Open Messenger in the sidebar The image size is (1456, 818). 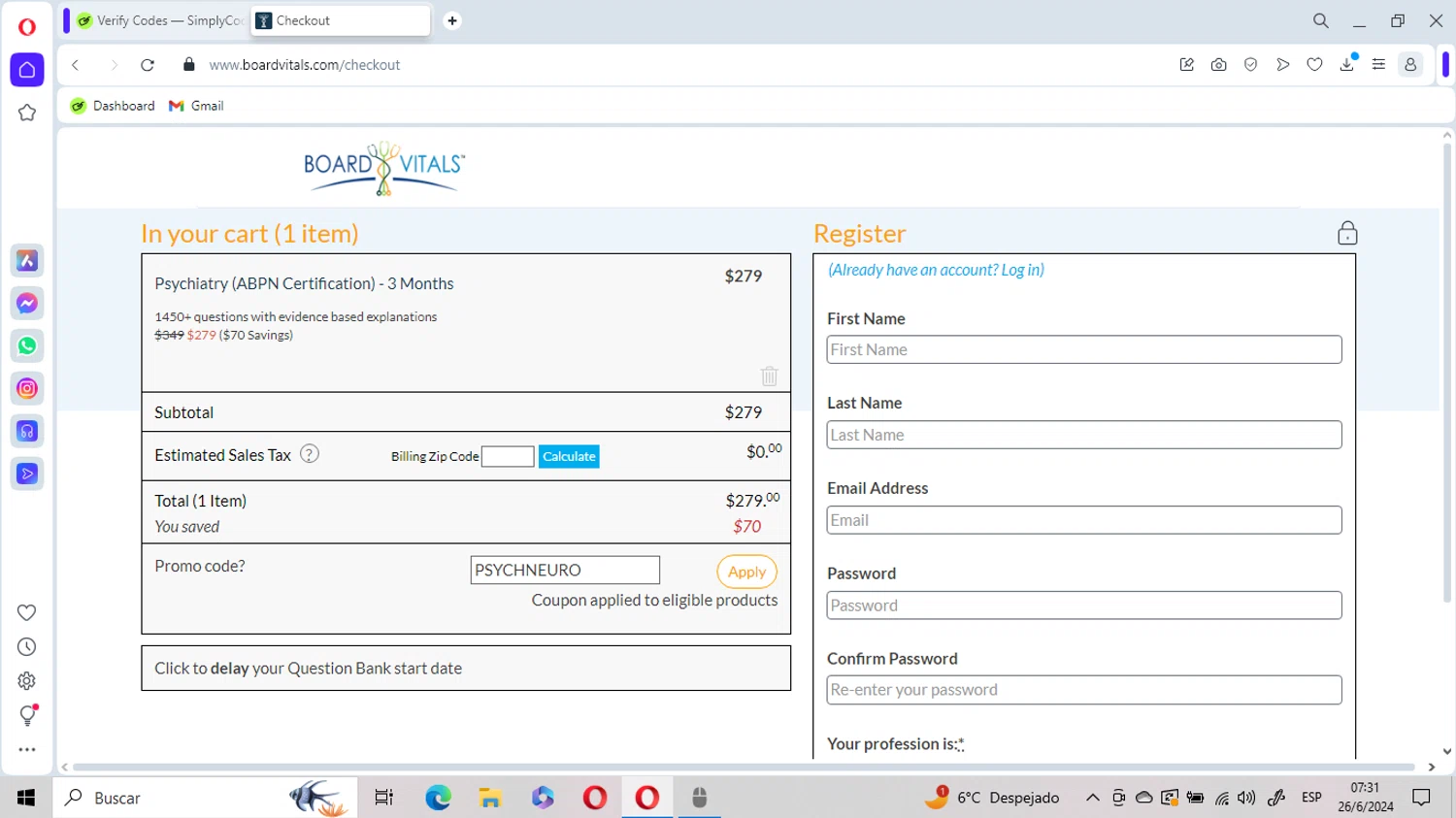(x=27, y=304)
